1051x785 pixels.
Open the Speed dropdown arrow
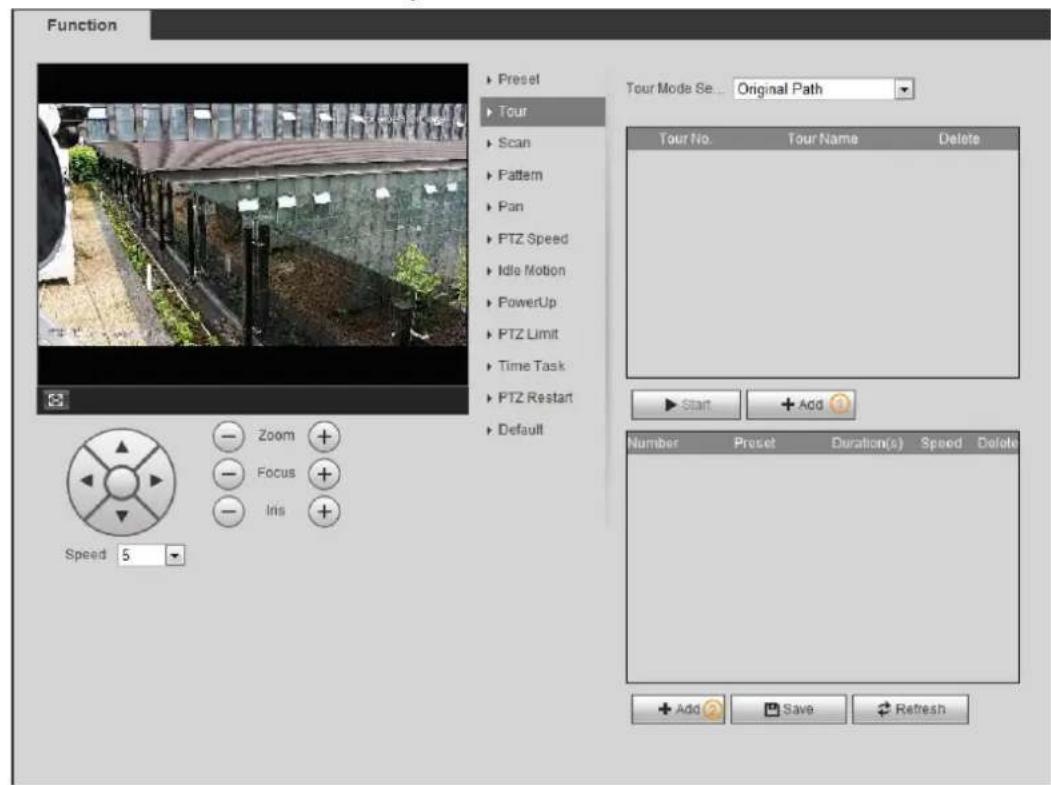(175, 555)
